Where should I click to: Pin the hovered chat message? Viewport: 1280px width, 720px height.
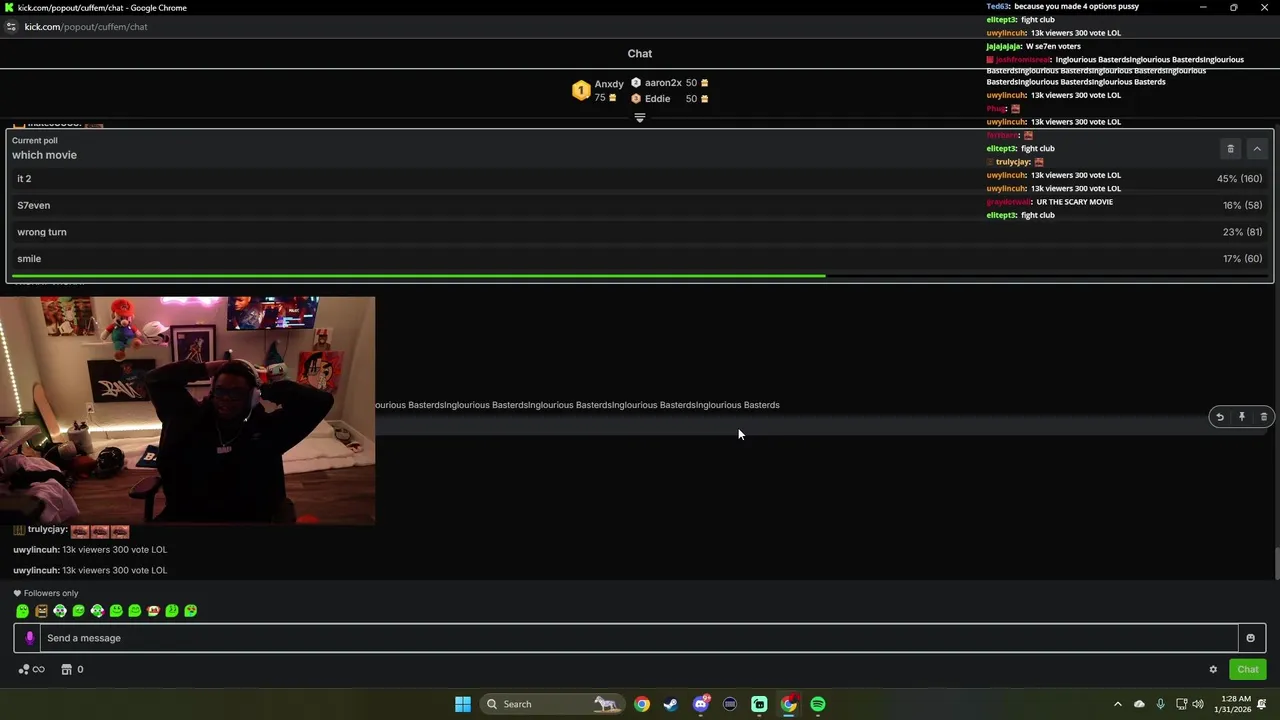point(1241,417)
